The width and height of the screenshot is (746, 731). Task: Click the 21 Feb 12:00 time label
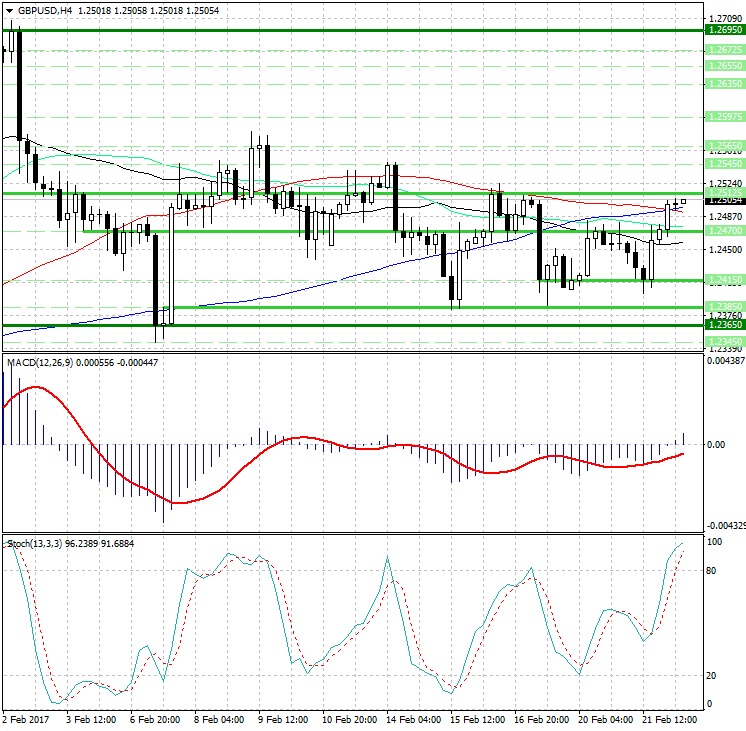pos(669,719)
